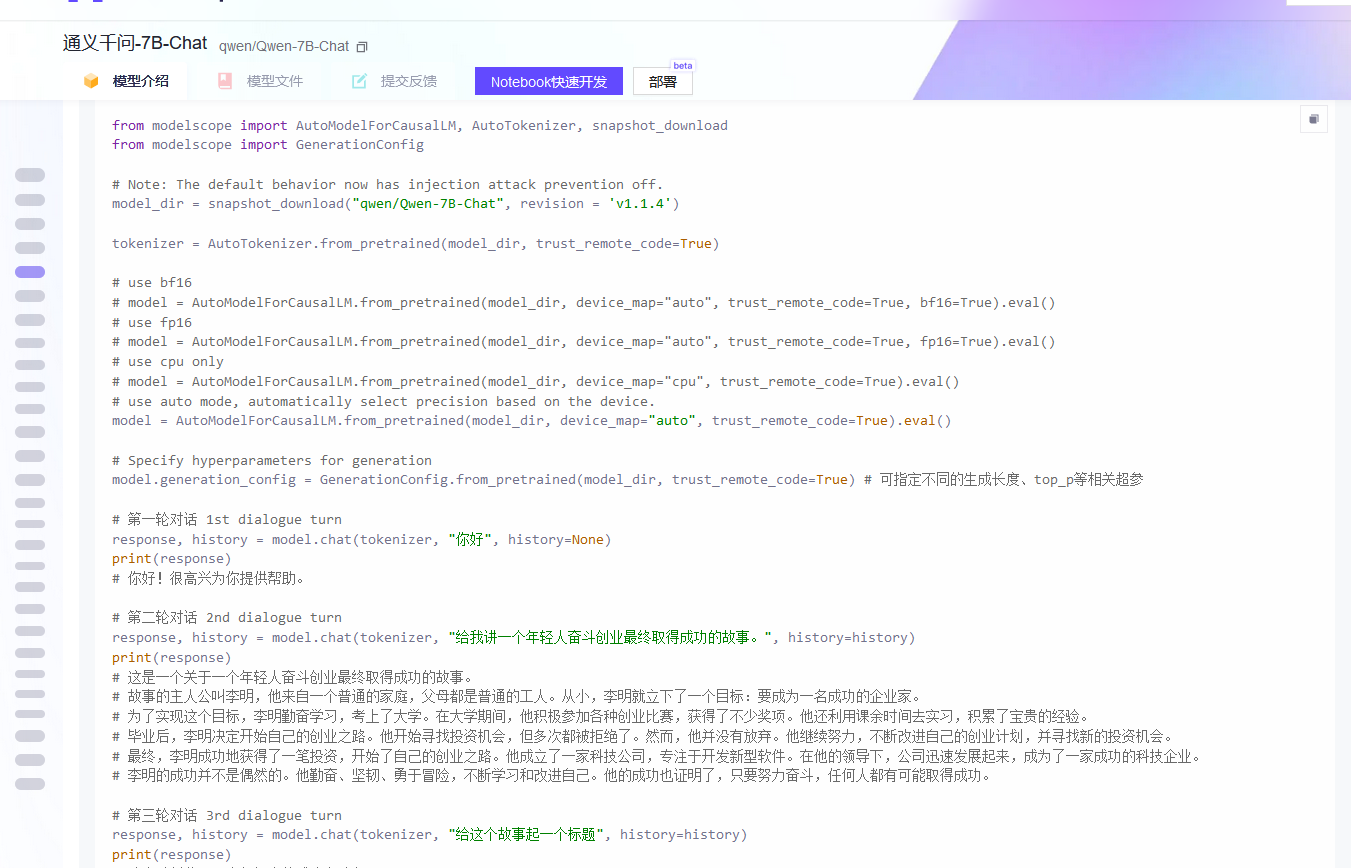The image size is (1351, 868).
Task: Copy the code block with the top-right copy icon
Action: [x=1314, y=119]
